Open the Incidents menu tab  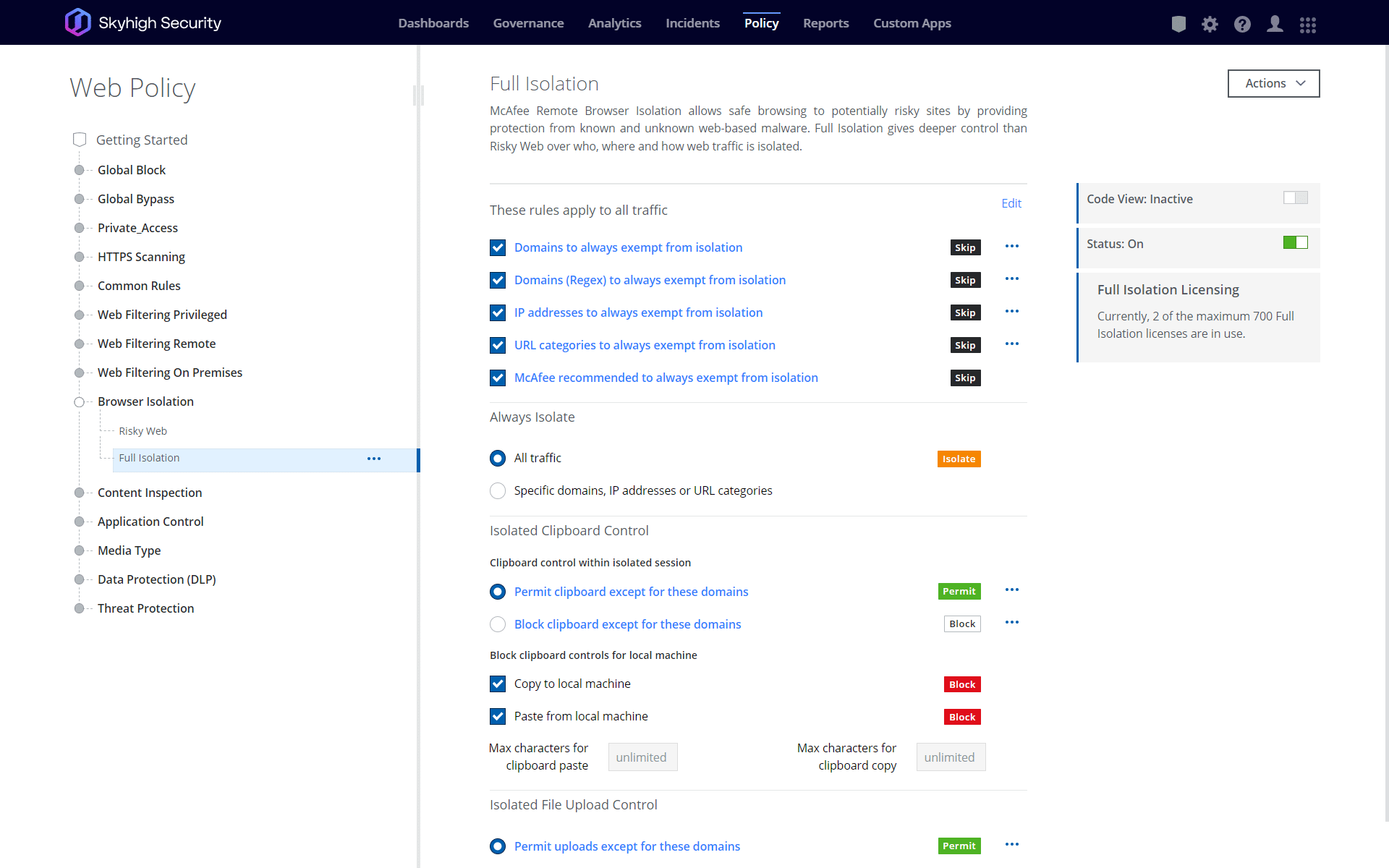[692, 23]
